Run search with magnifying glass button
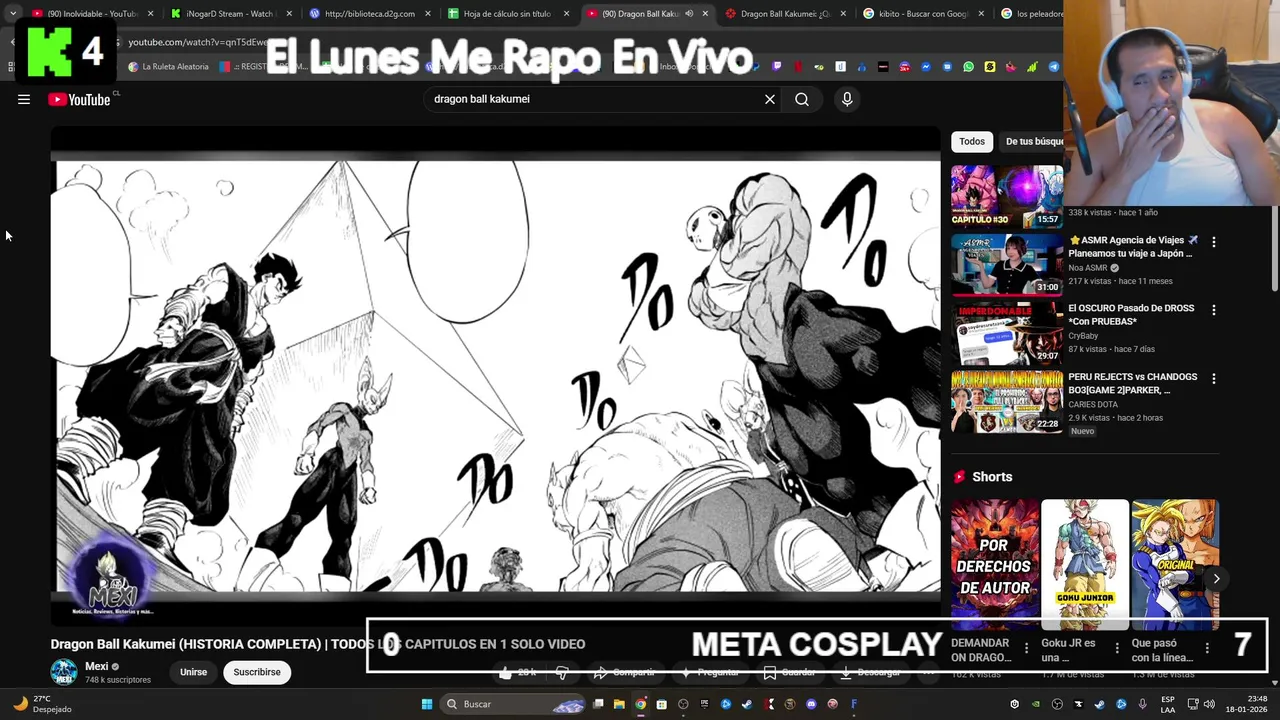 click(802, 99)
